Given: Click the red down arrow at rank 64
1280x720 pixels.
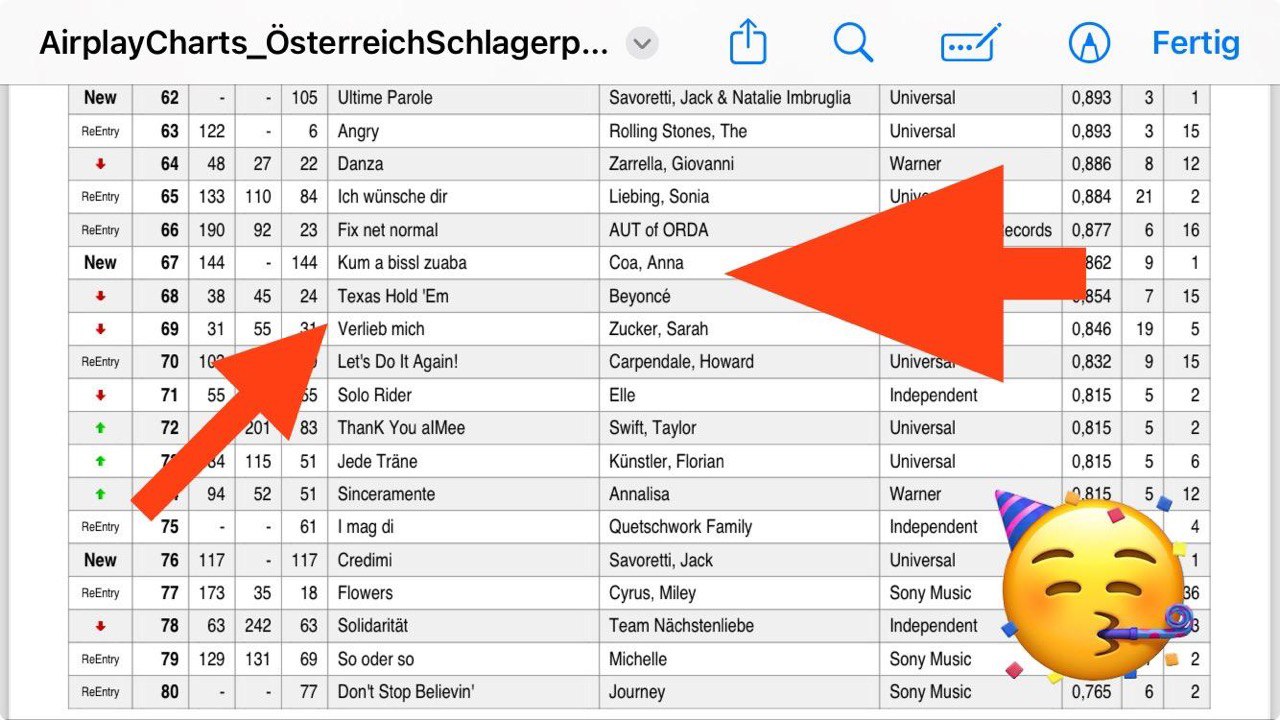Looking at the screenshot, I should 100,164.
